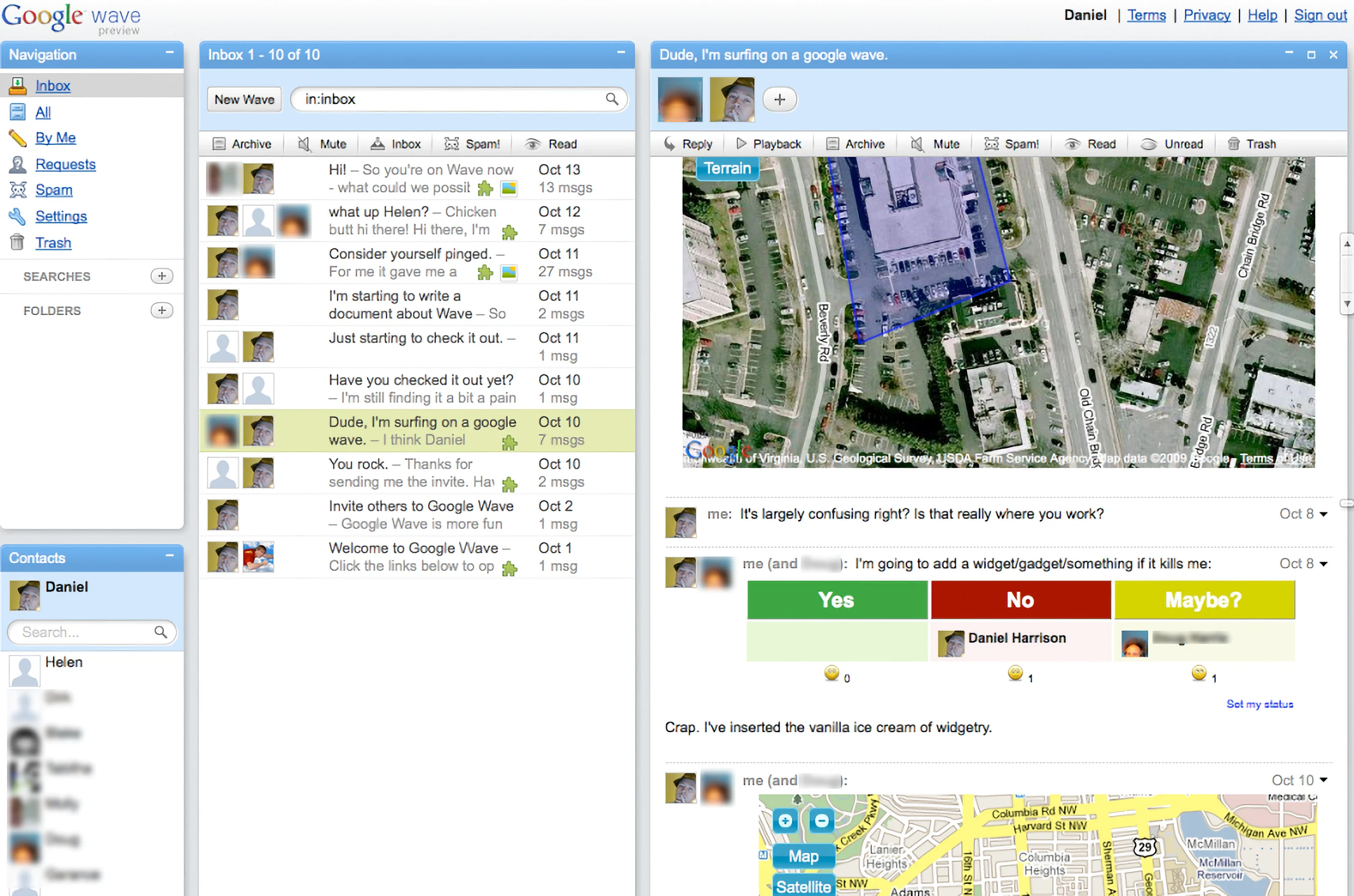Zoom in on the embedded street map
Screen dimensions: 1354x896
(785, 821)
